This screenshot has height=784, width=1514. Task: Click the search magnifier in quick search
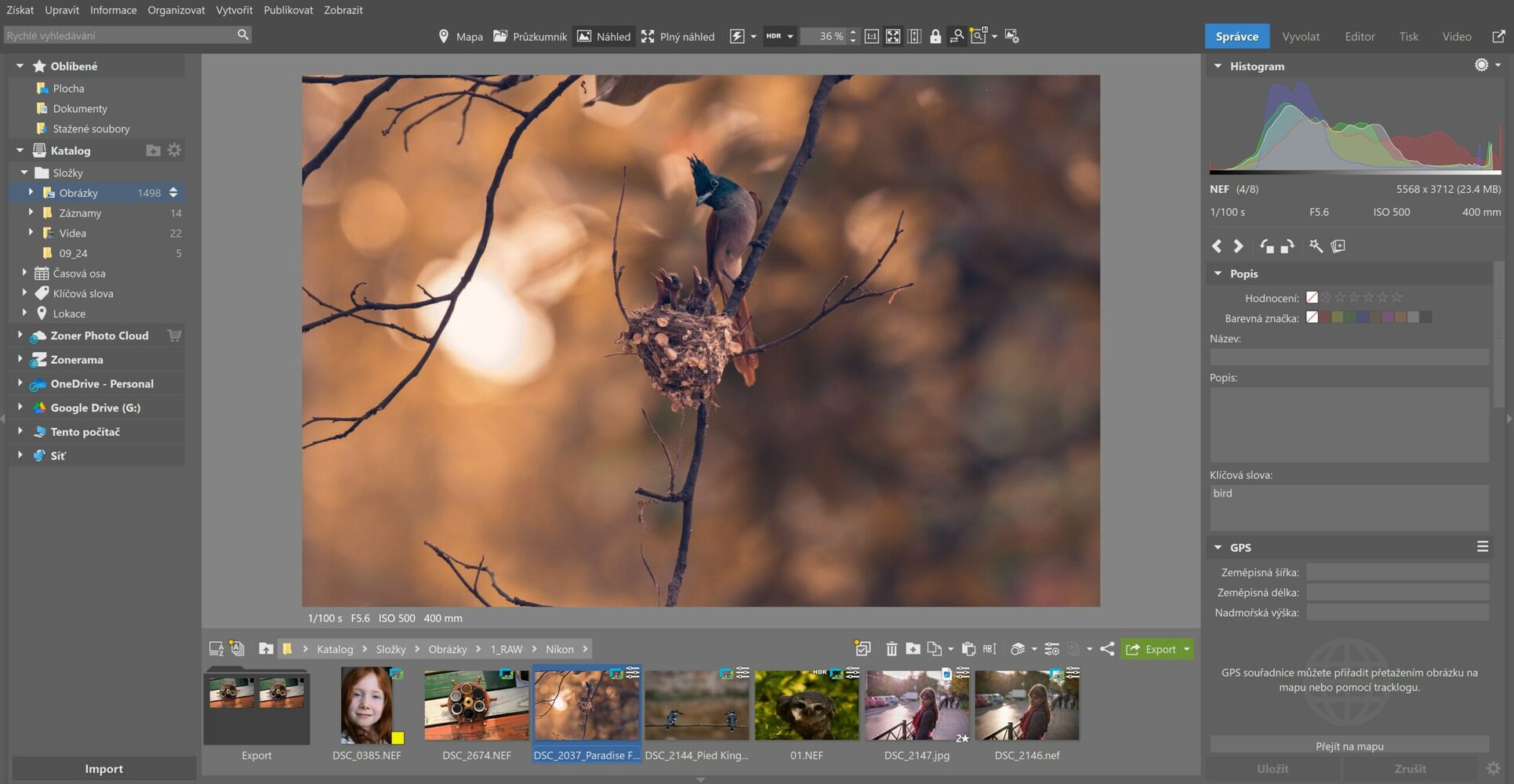click(243, 34)
